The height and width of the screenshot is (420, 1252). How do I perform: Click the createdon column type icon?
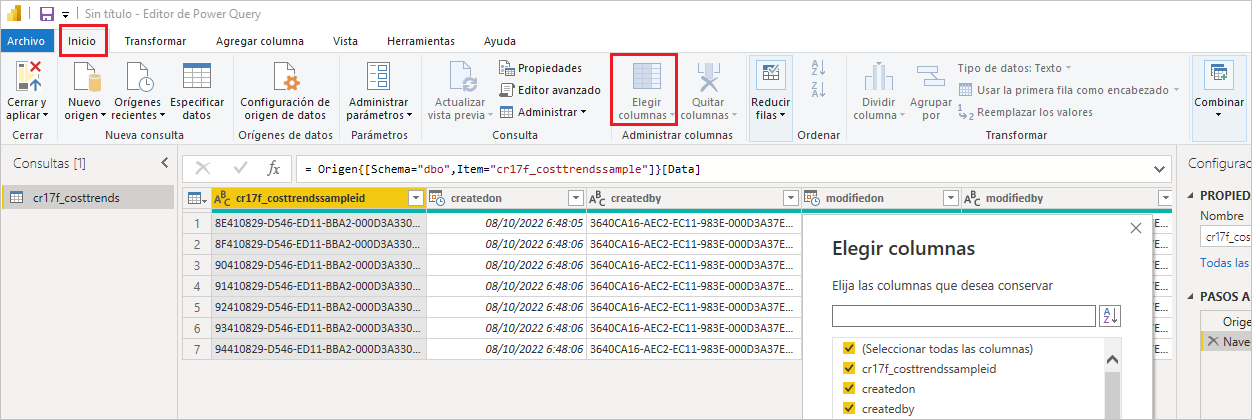pyautogui.click(x=437, y=198)
